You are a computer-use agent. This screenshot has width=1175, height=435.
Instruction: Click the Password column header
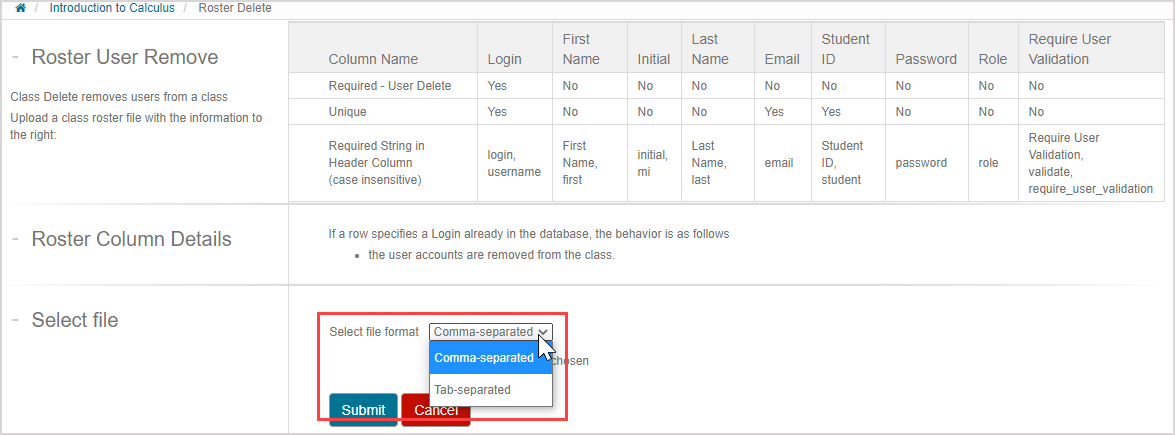926,59
